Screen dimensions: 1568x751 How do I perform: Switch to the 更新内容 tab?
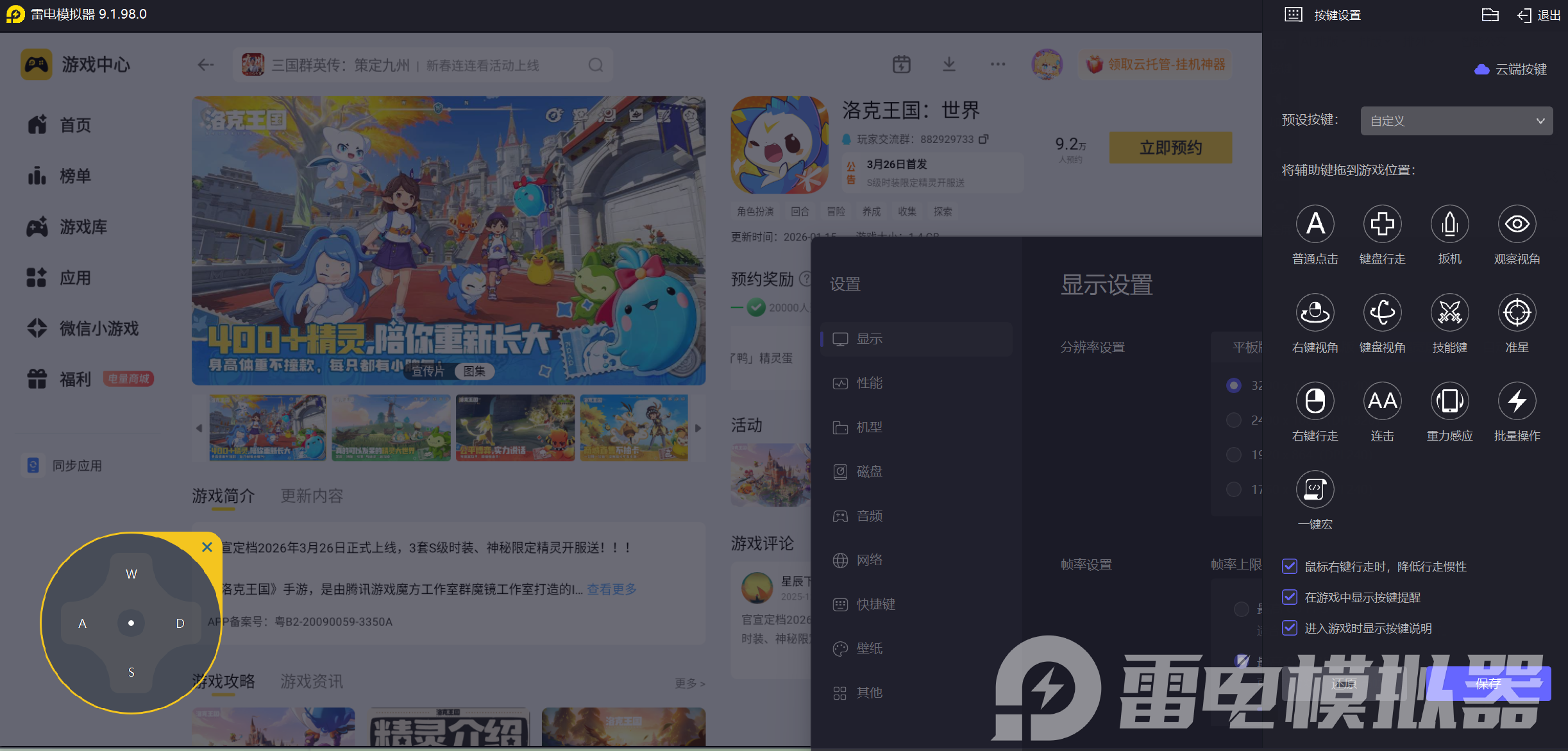point(312,496)
